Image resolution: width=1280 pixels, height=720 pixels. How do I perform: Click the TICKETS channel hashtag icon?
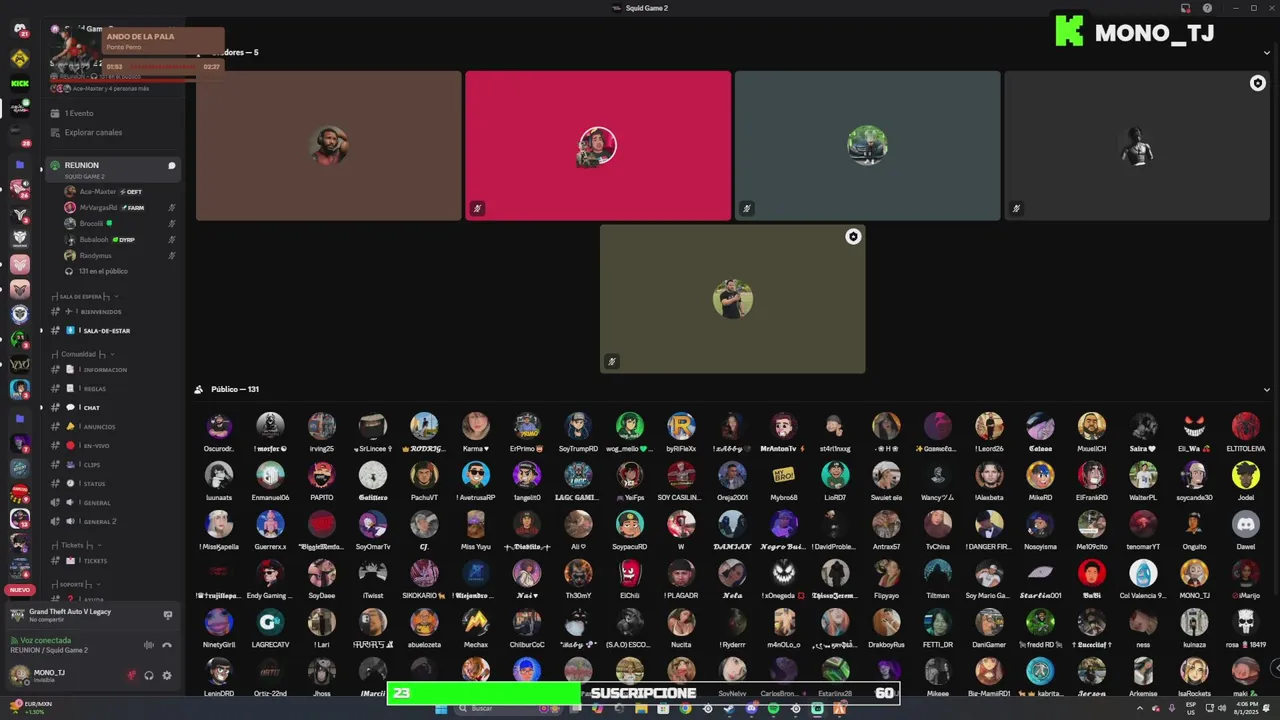(56, 561)
